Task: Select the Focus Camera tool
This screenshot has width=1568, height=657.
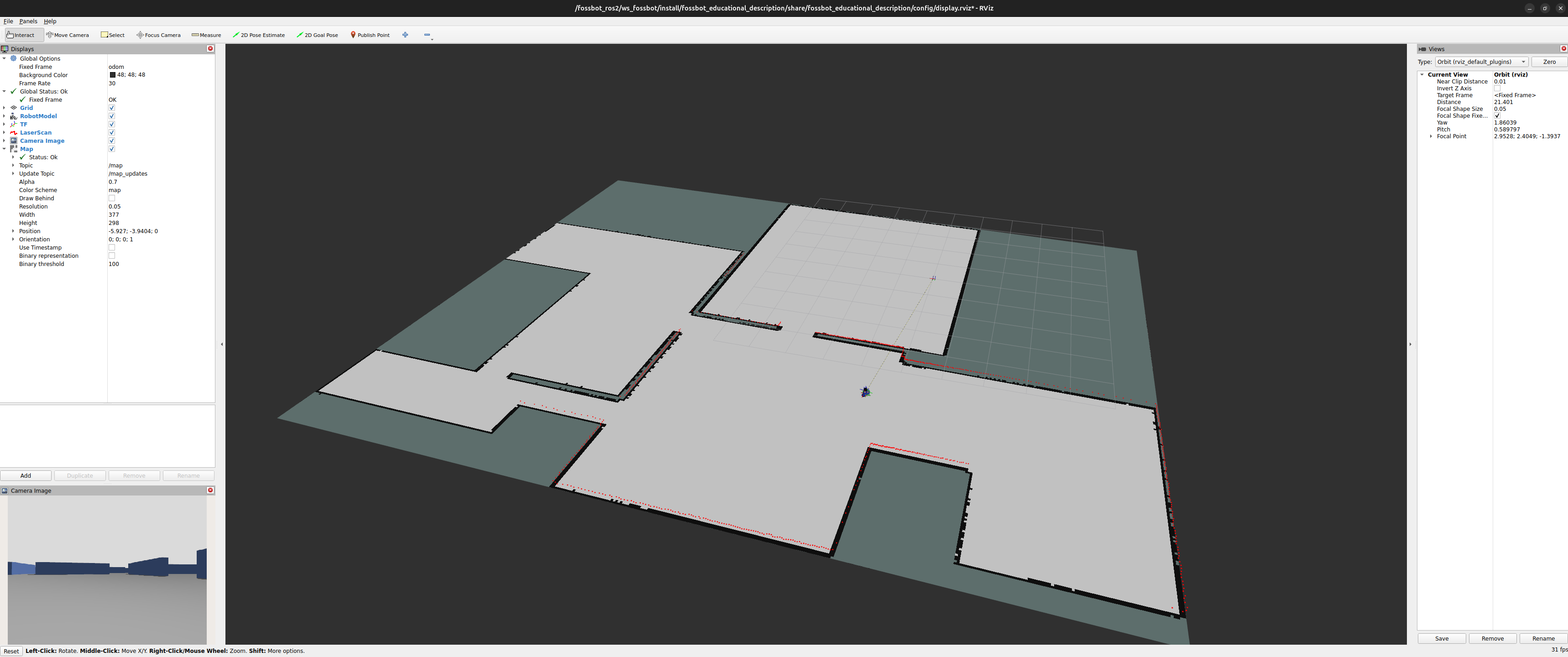Action: (x=158, y=35)
